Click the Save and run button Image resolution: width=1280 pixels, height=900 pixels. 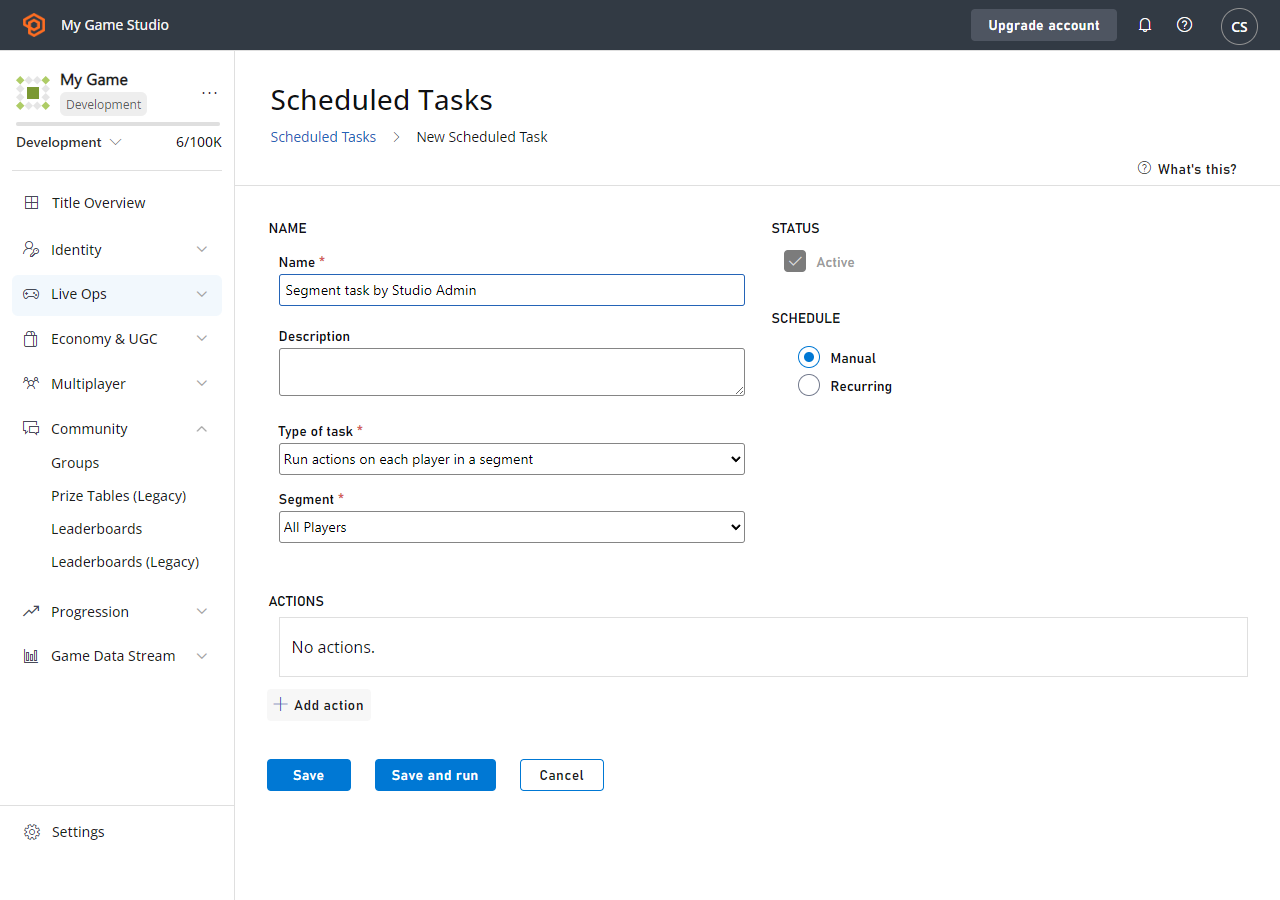435,775
